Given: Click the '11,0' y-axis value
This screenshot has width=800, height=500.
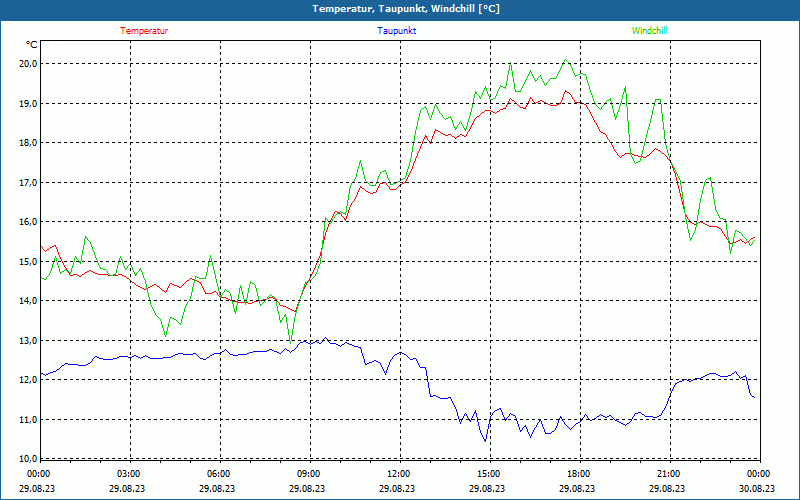Looking at the screenshot, I should pyautogui.click(x=29, y=419).
